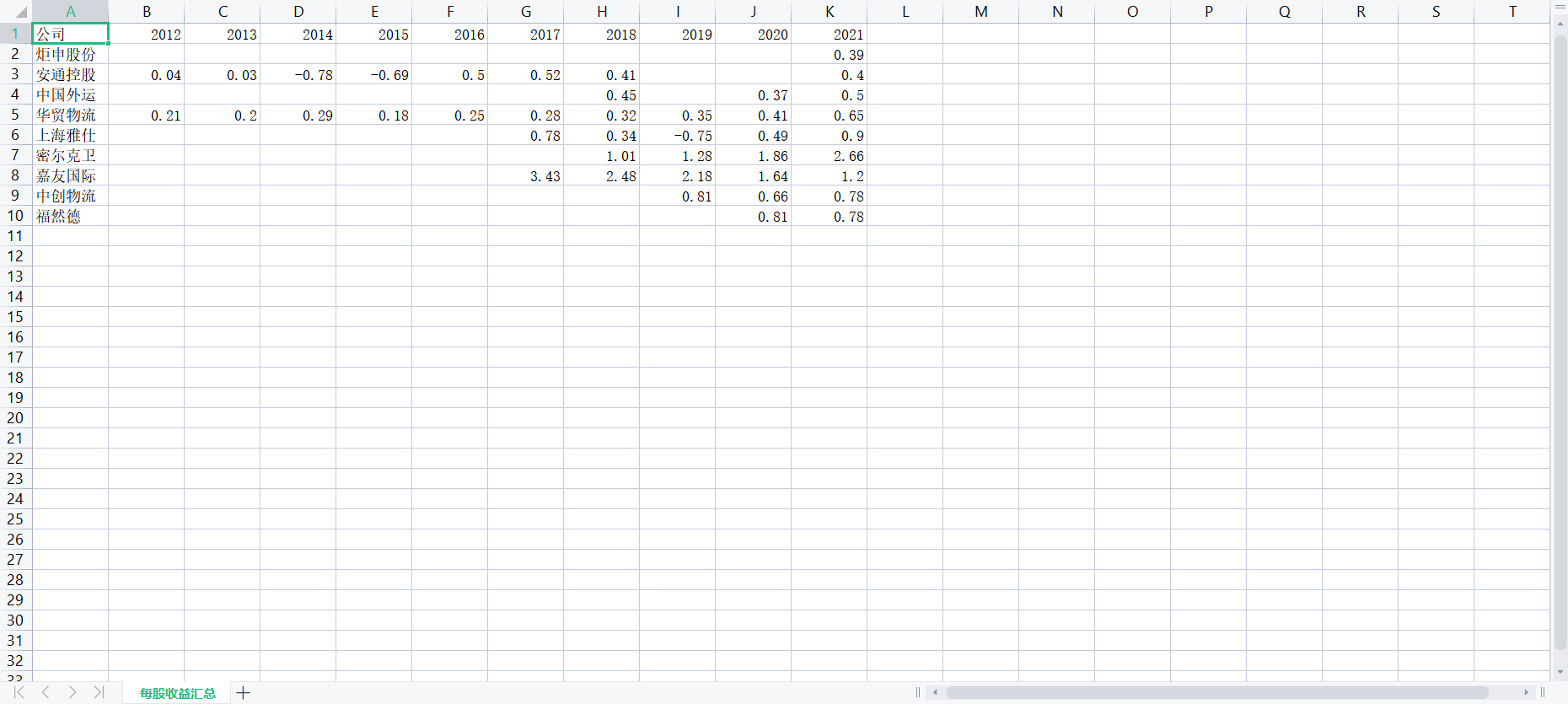This screenshot has width=1568, height=704.
Task: Click the vertical scrollbar thumb
Action: 1560,343
